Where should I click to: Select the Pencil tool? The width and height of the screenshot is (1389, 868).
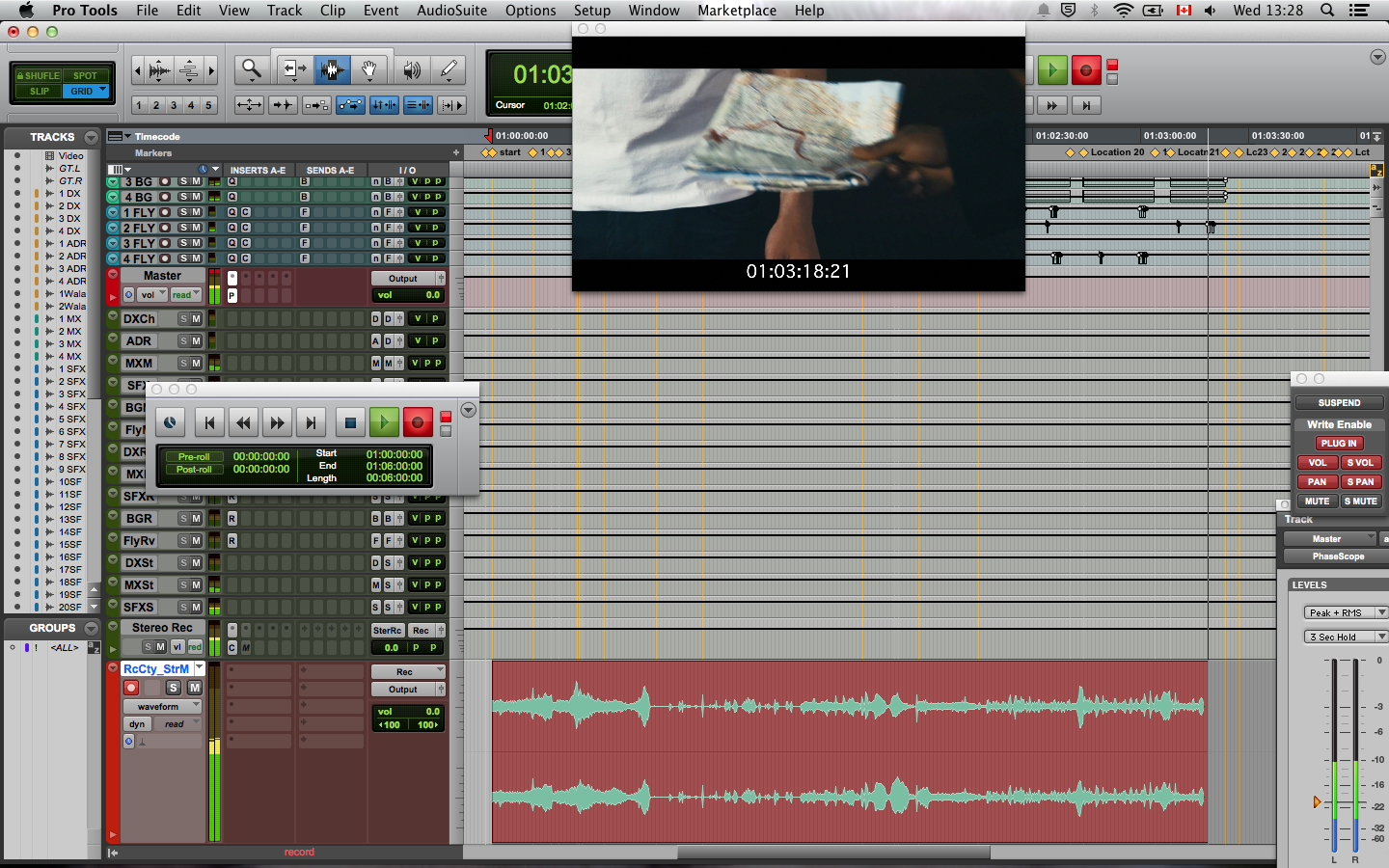pos(449,69)
